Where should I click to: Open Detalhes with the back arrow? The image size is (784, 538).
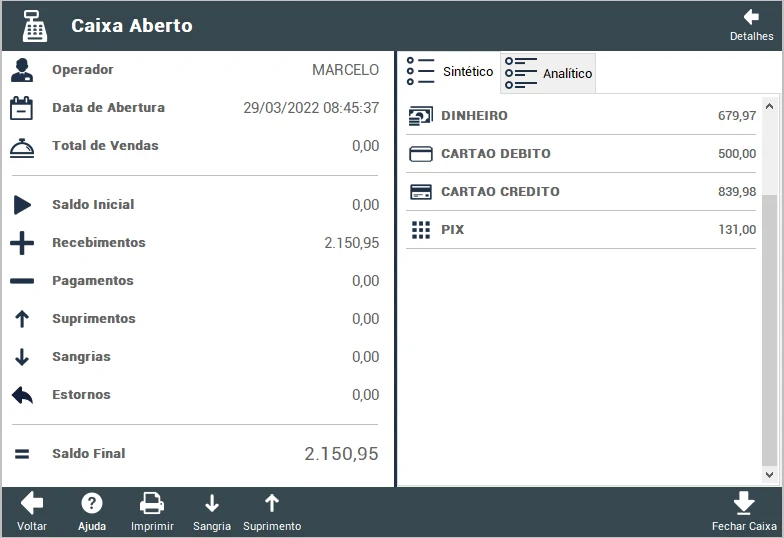pos(751,25)
